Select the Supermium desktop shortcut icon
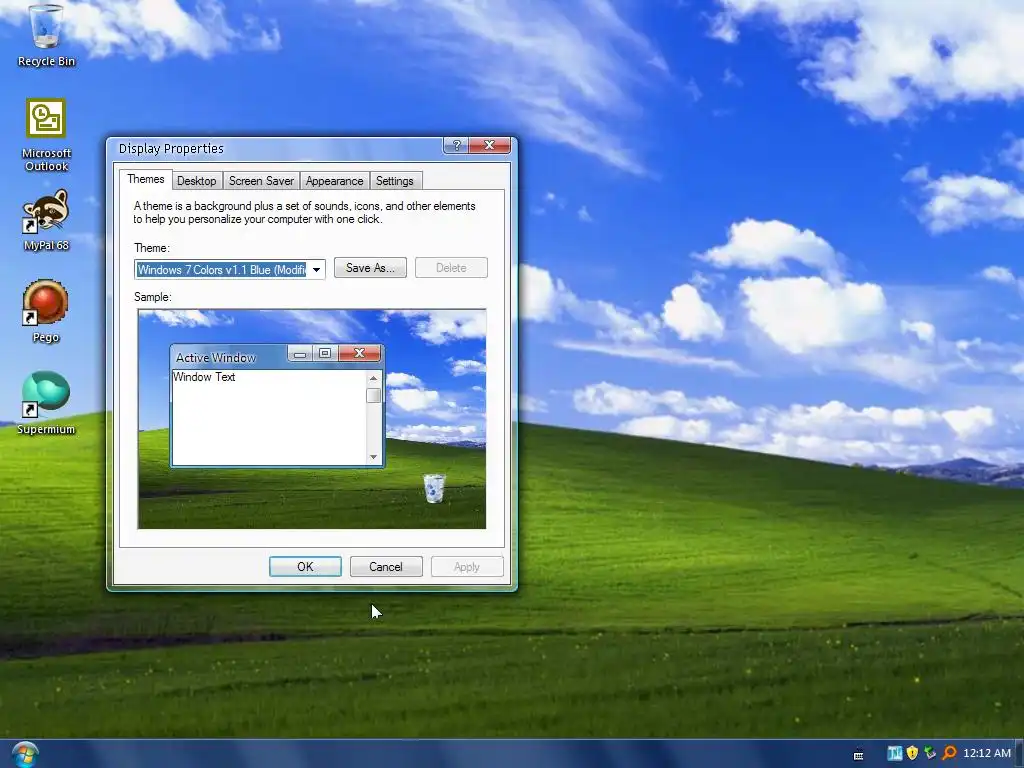Screen dimensions: 1024x768 click(x=46, y=403)
